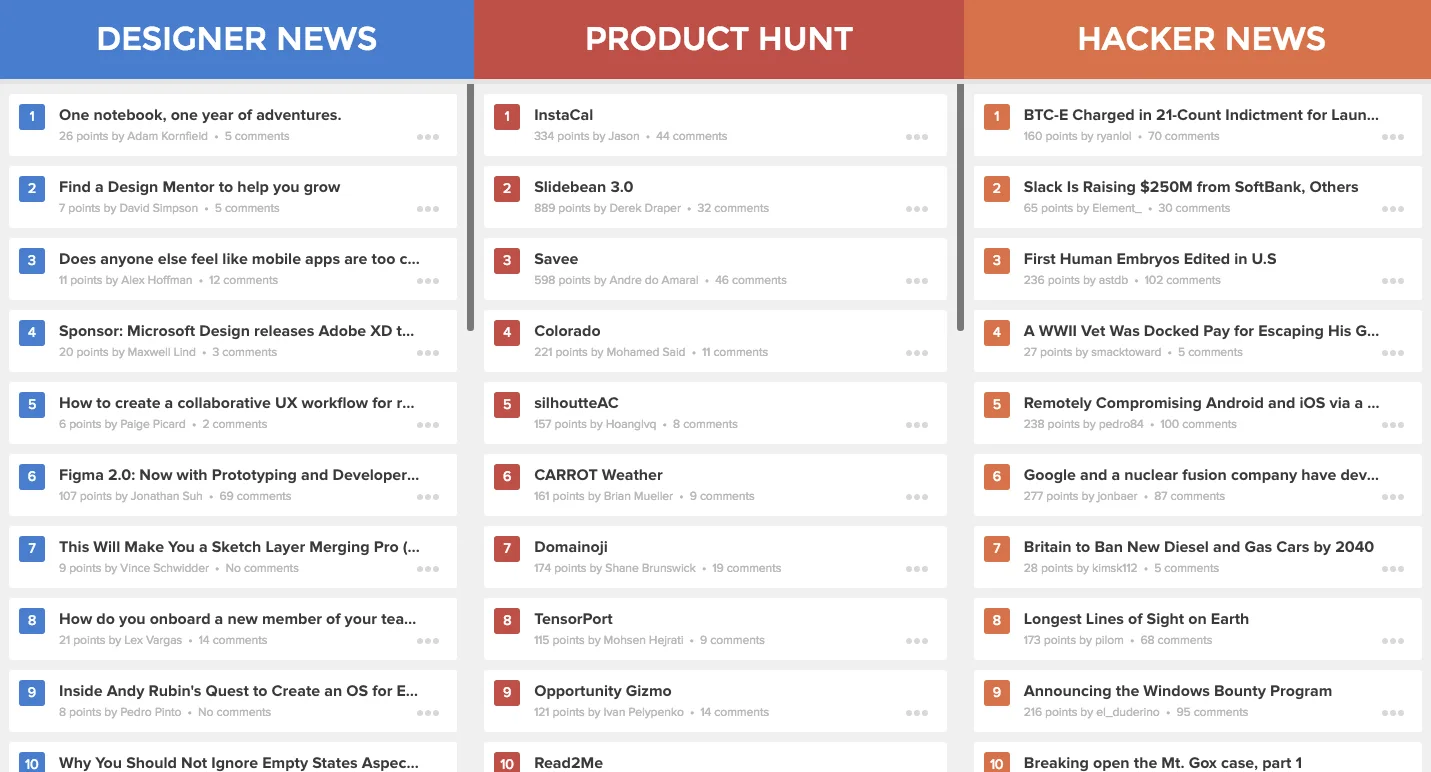
Task: Click the Designer News column scrollbar
Action: pos(470,207)
